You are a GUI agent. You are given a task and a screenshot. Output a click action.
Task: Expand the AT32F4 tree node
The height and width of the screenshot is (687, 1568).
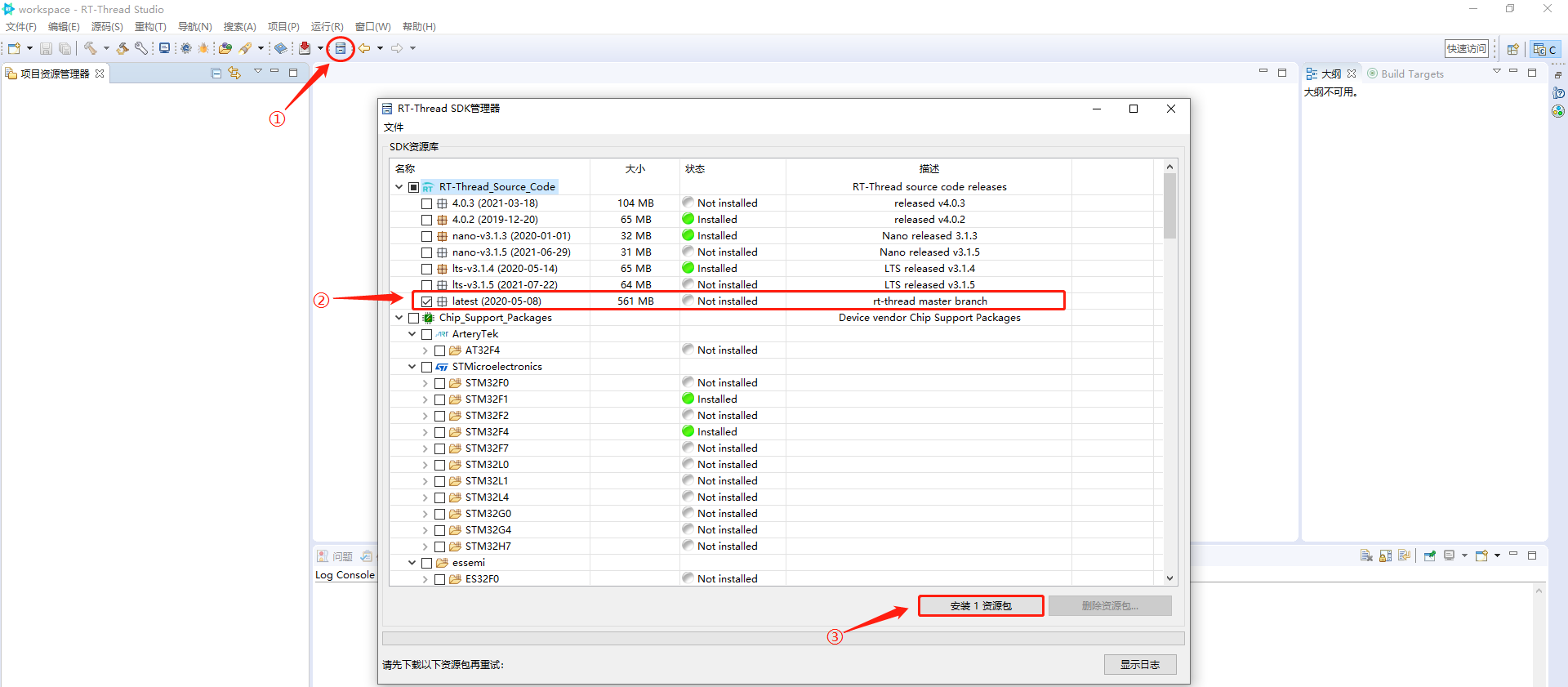[425, 350]
